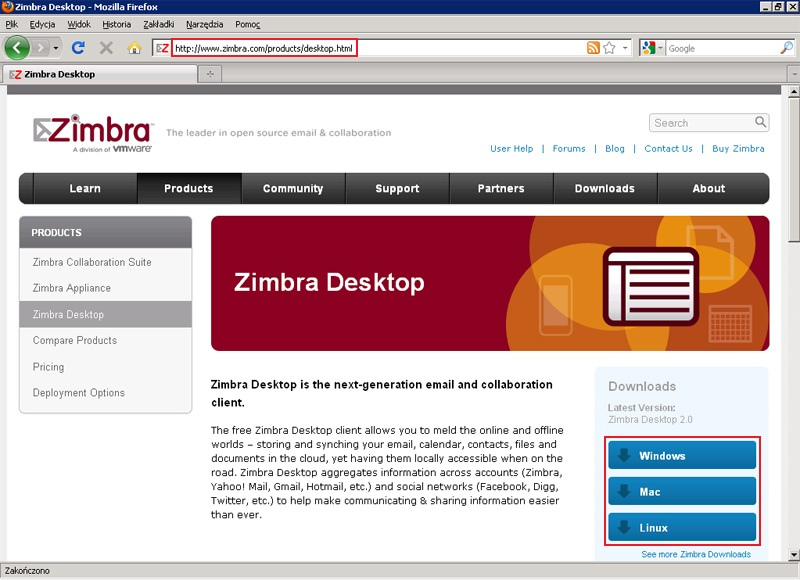
Task: Open the User Help link
Action: [x=511, y=148]
